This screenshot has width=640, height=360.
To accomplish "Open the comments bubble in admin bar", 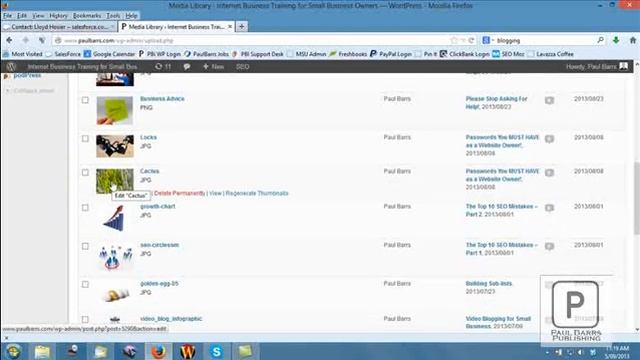I will [x=187, y=67].
